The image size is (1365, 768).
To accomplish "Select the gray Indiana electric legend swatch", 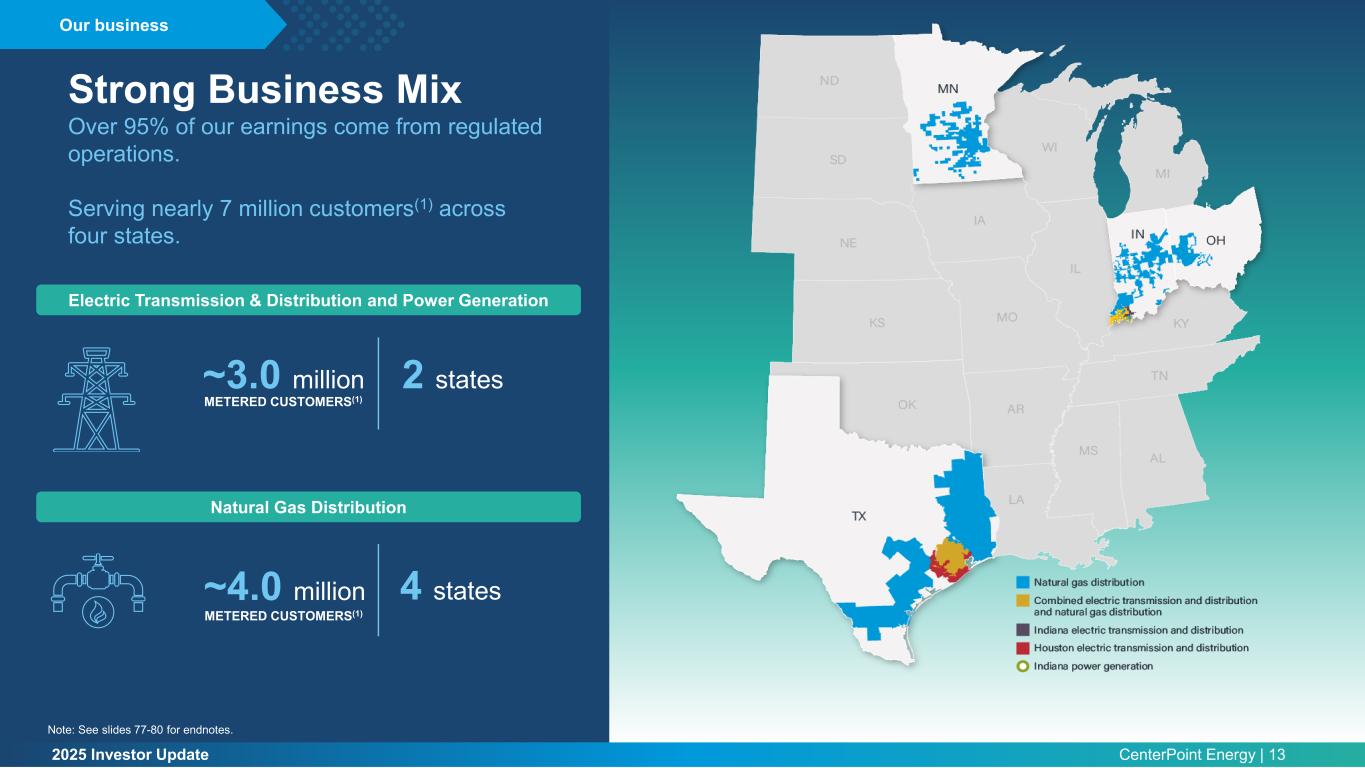I will [x=1022, y=630].
